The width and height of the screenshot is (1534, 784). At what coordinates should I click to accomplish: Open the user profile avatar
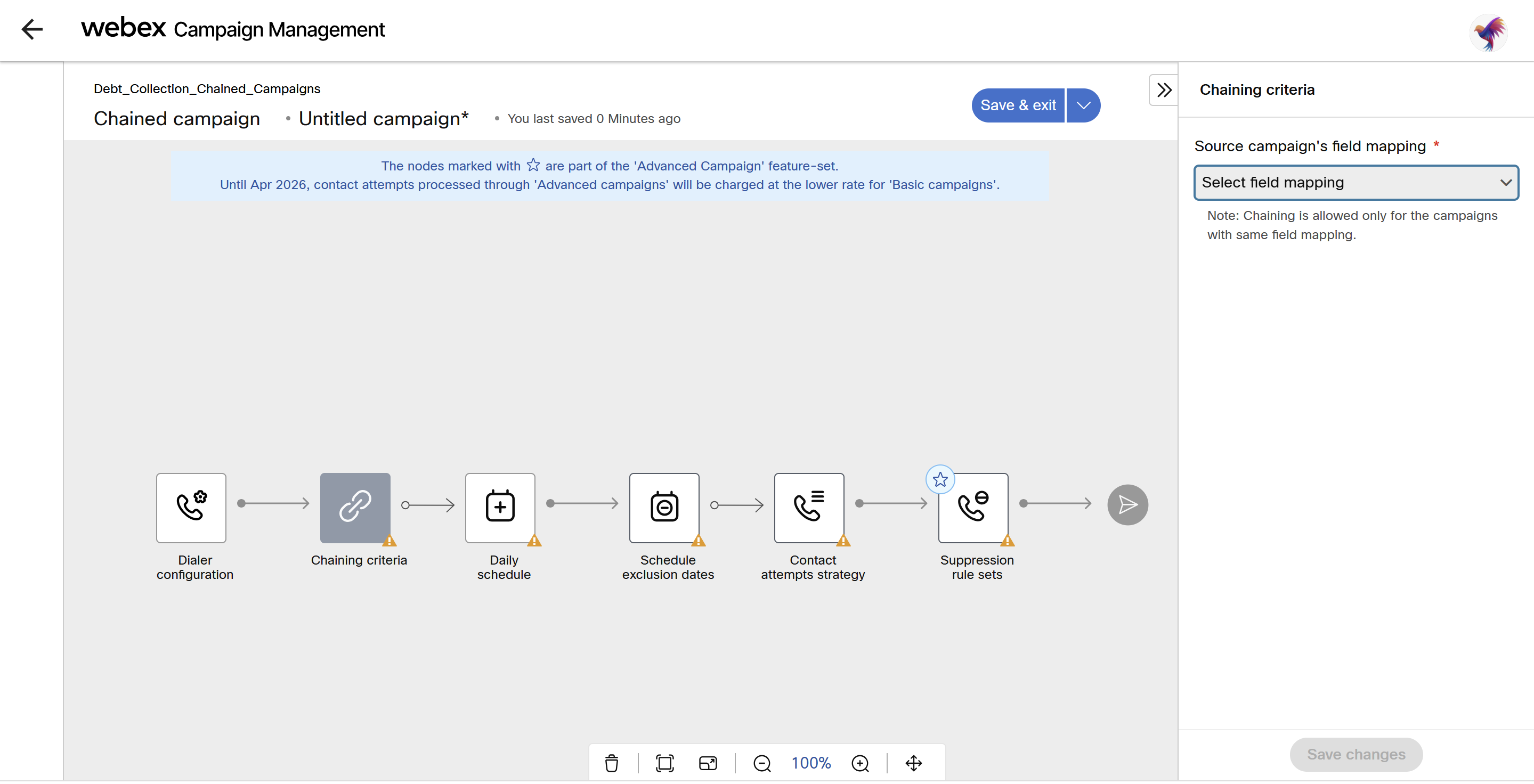click(x=1488, y=32)
